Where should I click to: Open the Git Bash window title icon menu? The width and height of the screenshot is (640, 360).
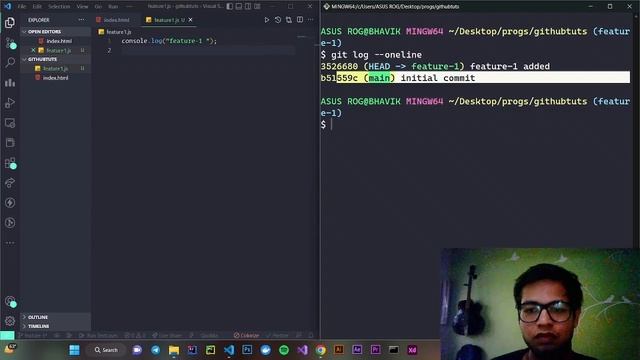coord(327,7)
